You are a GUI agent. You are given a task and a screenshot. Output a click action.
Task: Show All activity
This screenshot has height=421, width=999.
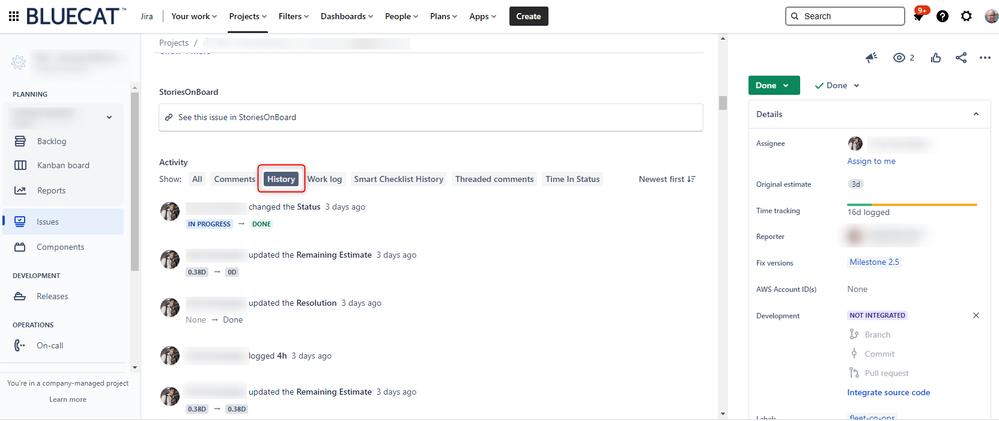point(197,179)
